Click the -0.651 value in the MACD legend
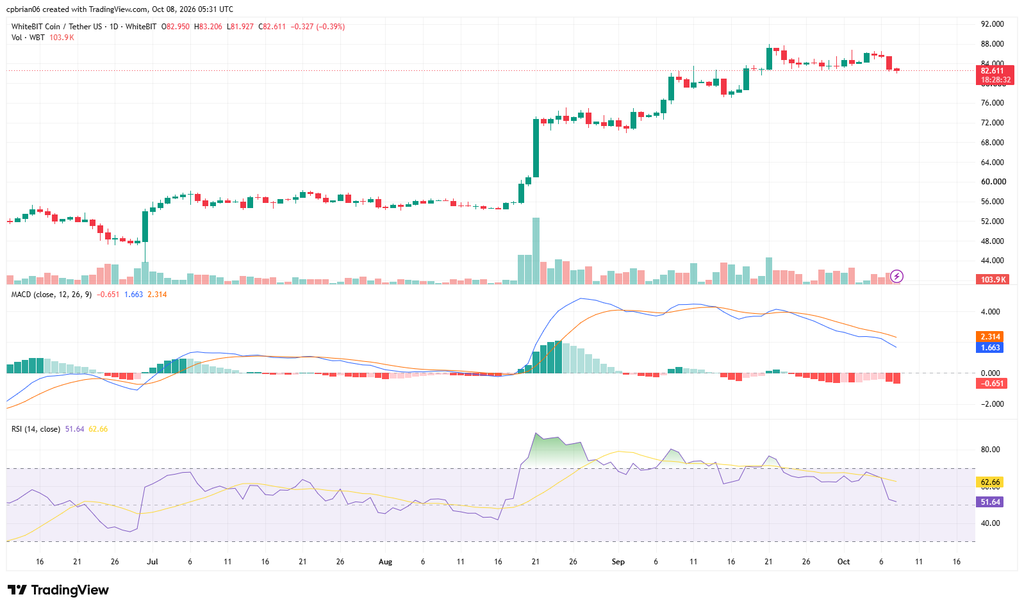 tap(108, 294)
